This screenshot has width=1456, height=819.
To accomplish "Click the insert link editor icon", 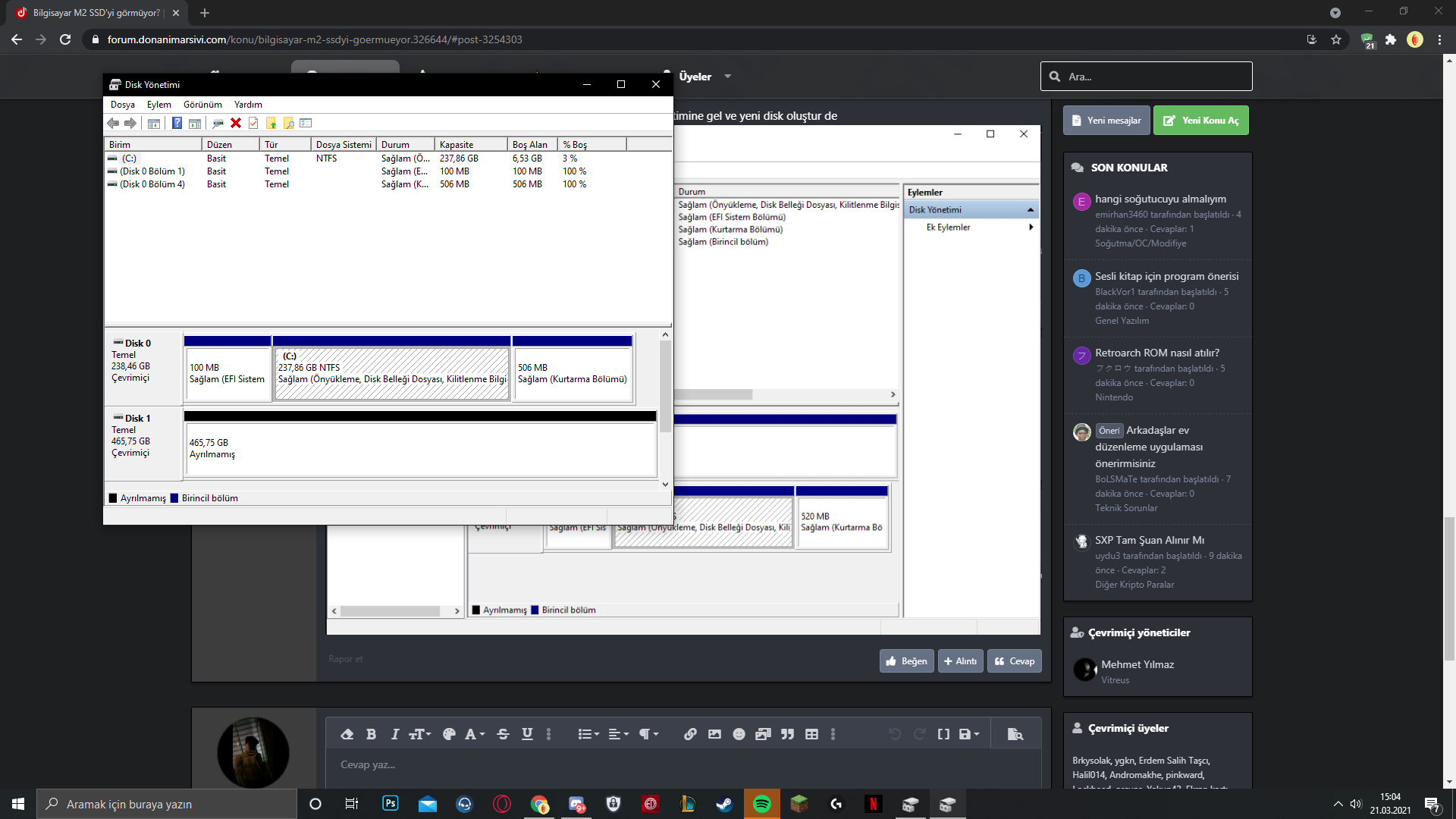I will 690,734.
